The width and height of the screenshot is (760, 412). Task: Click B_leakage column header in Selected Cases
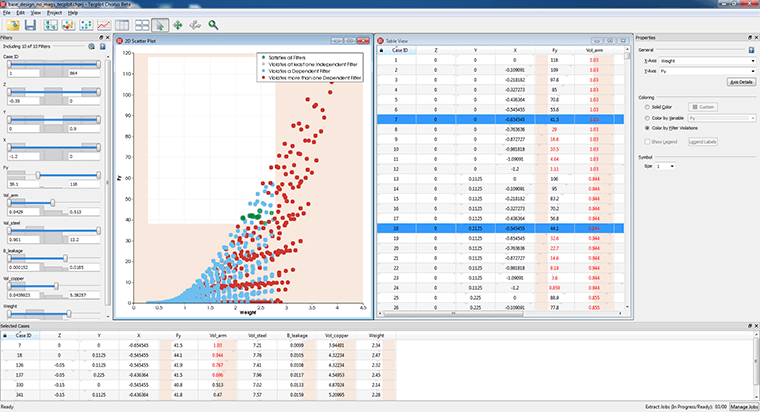297,335
